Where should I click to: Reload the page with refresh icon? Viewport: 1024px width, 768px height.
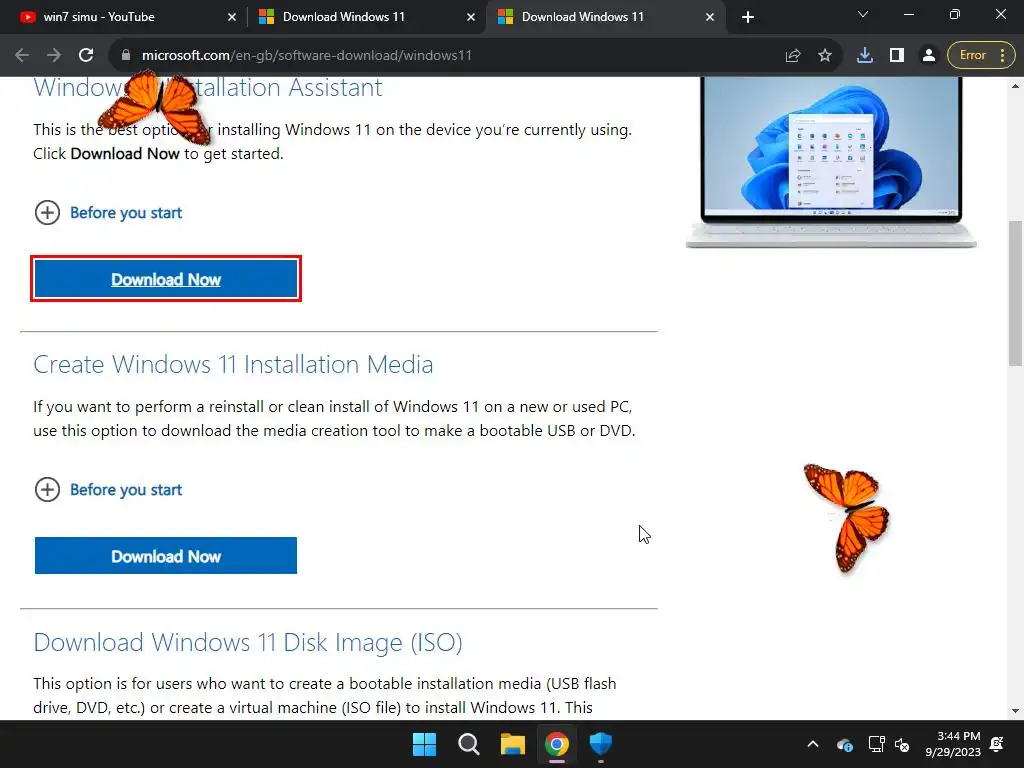tap(86, 56)
